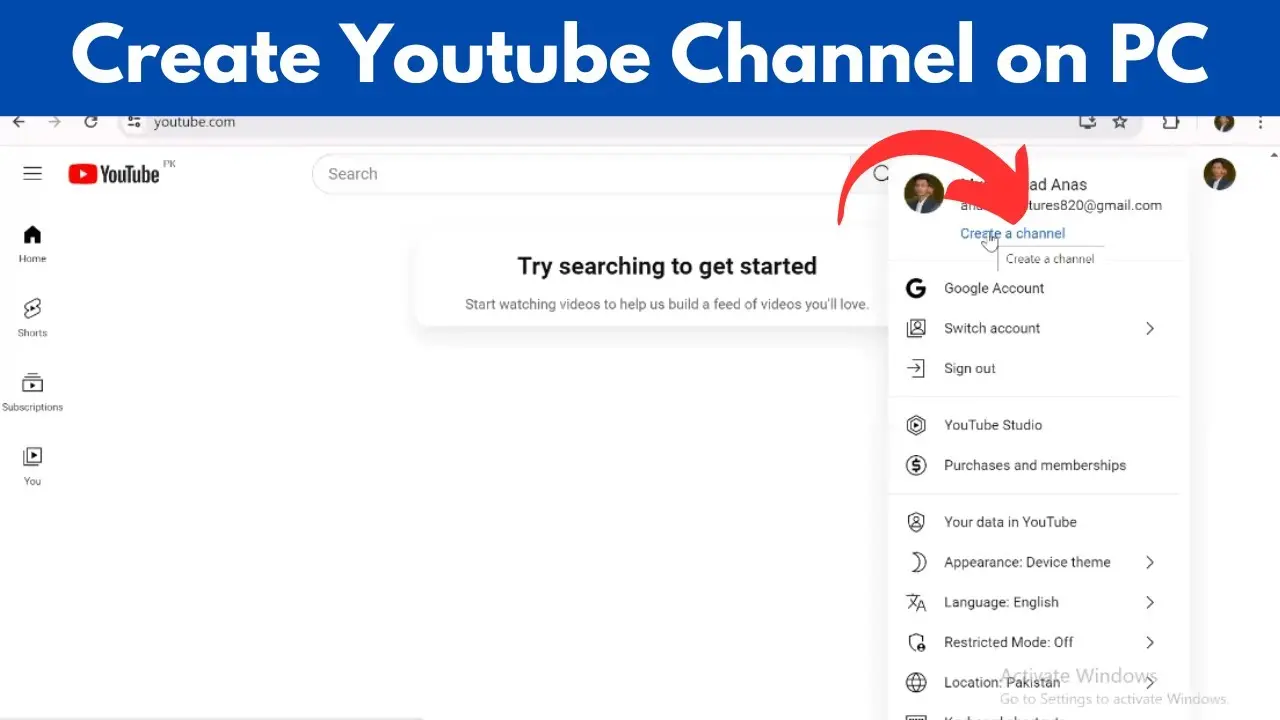Select Appearance: Device theme entry

point(1033,562)
